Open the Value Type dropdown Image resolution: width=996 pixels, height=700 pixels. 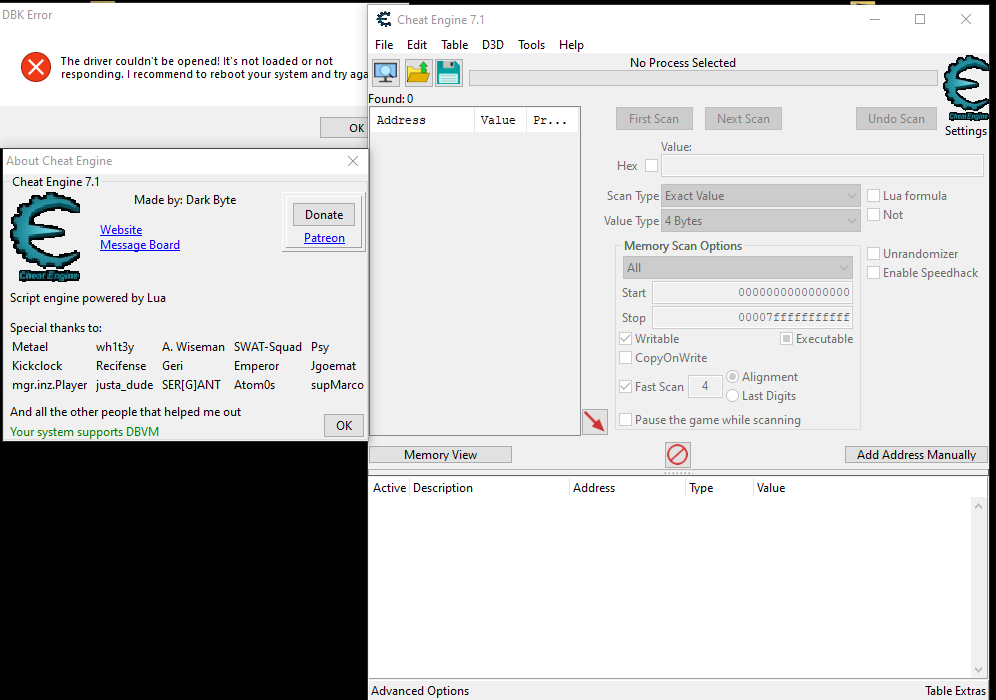tap(760, 221)
